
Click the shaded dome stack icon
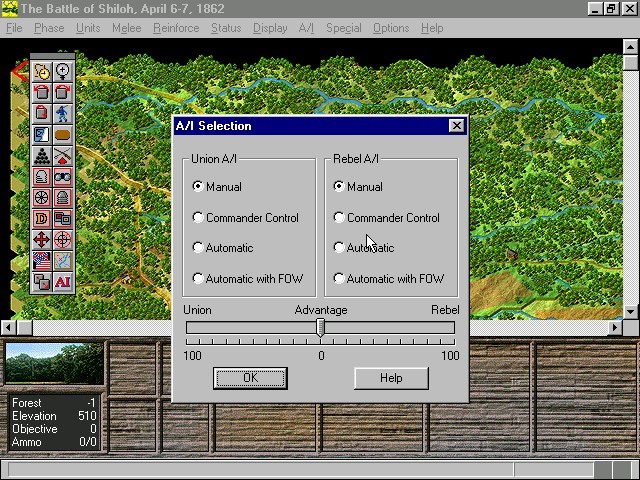click(62, 198)
